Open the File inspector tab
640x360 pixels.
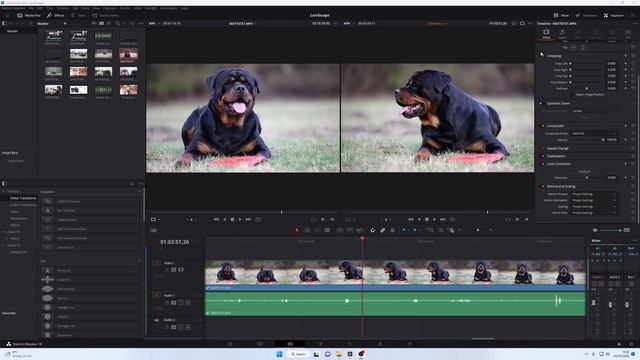point(628,34)
